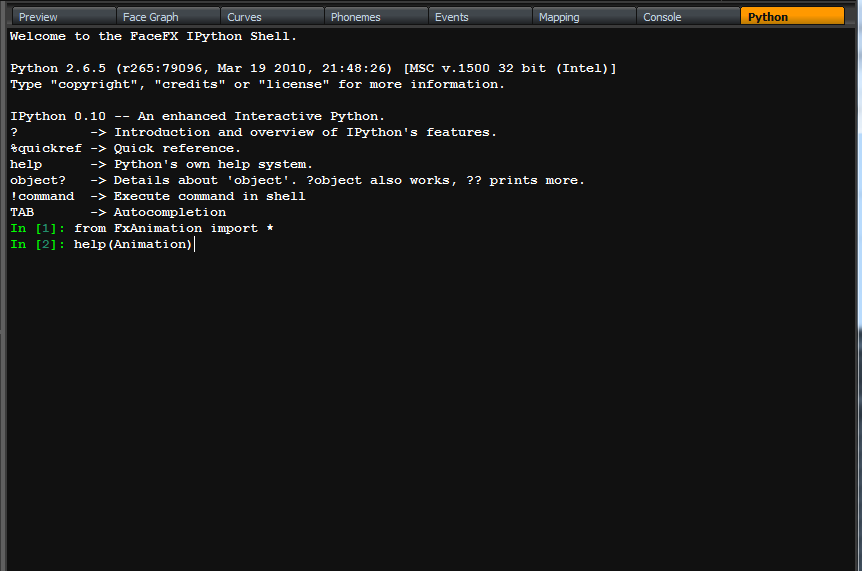Click the 'from FxAnimation import *' line
This screenshot has height=571, width=862.
click(x=174, y=228)
